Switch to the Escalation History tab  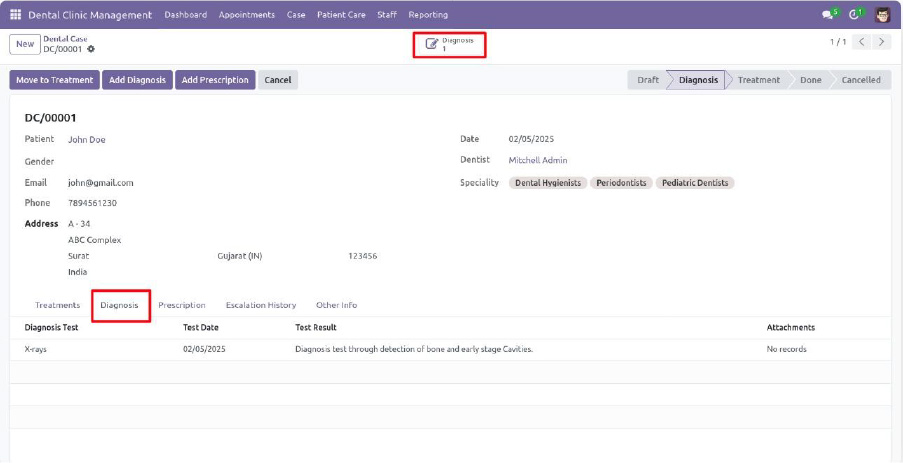(x=260, y=305)
